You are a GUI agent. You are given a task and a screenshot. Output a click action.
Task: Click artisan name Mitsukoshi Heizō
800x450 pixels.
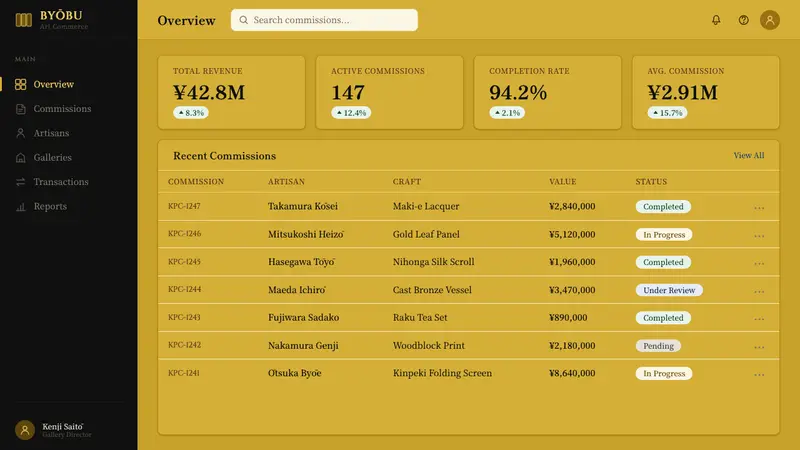click(306, 234)
